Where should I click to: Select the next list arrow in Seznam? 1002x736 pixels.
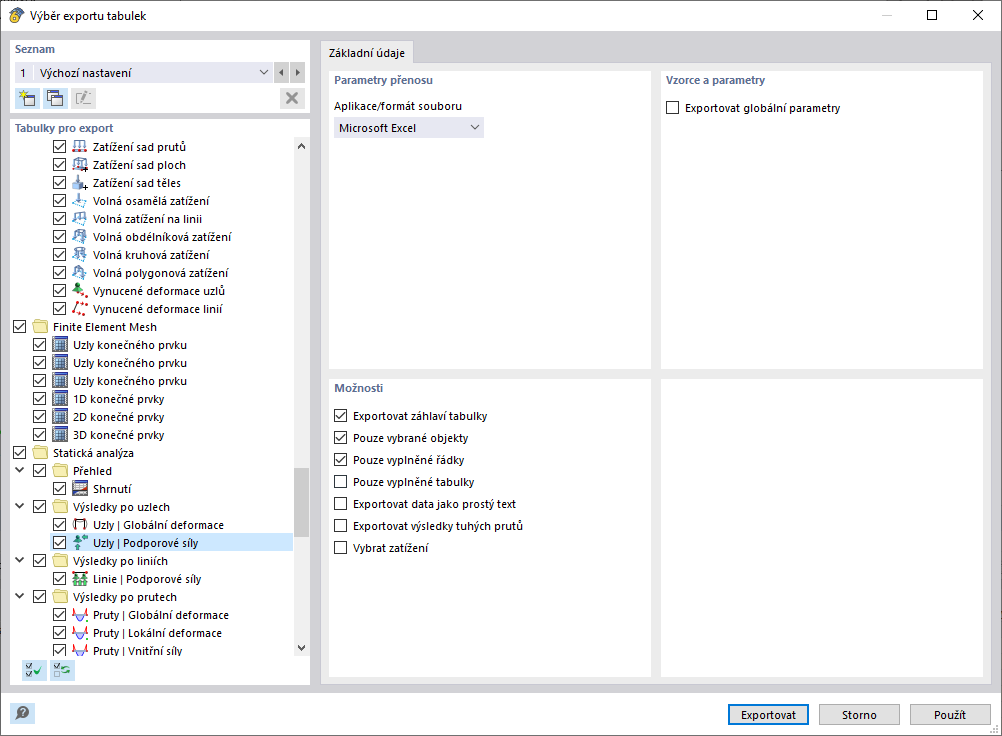tap(297, 73)
